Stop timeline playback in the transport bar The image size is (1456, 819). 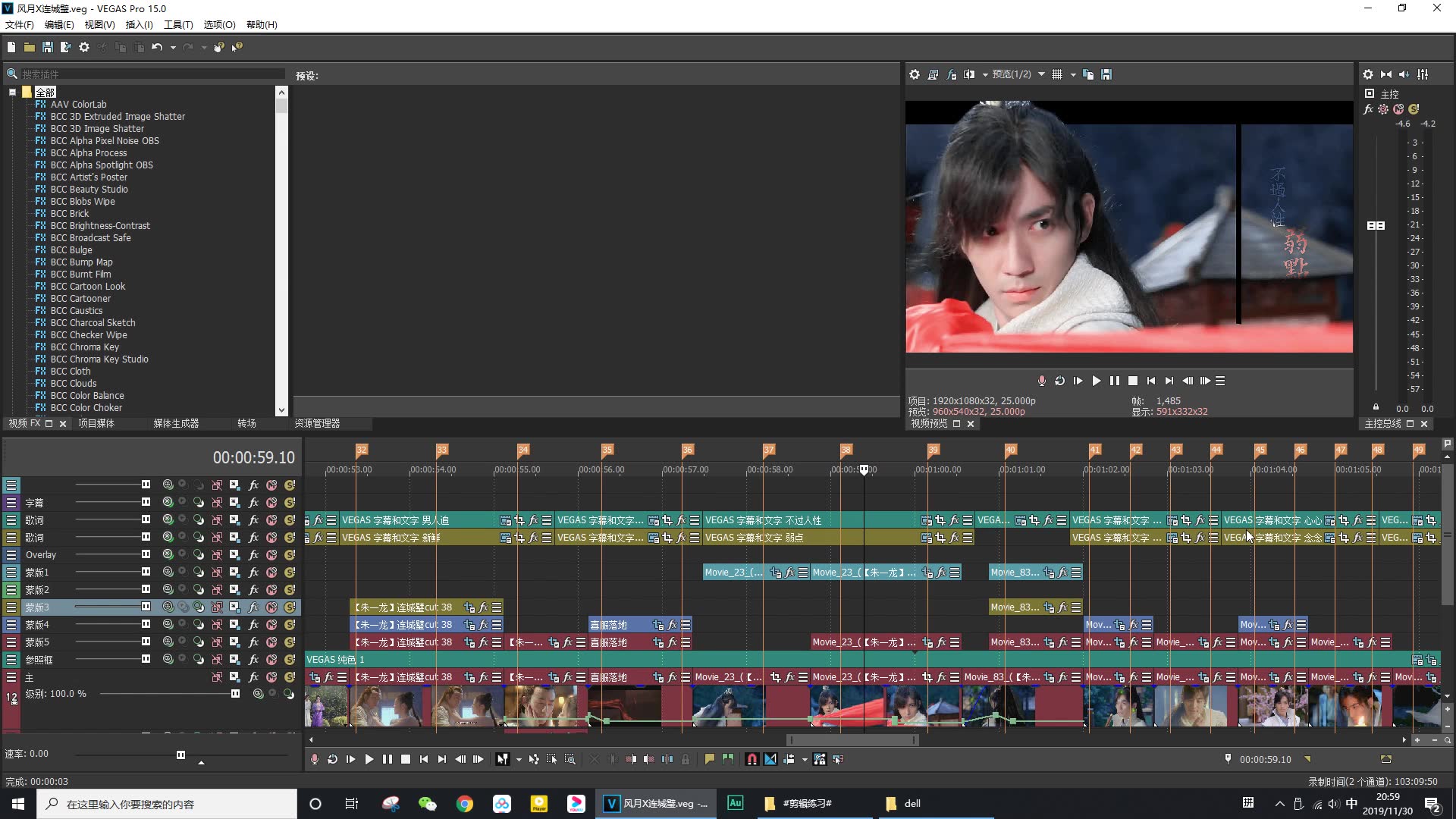(406, 759)
